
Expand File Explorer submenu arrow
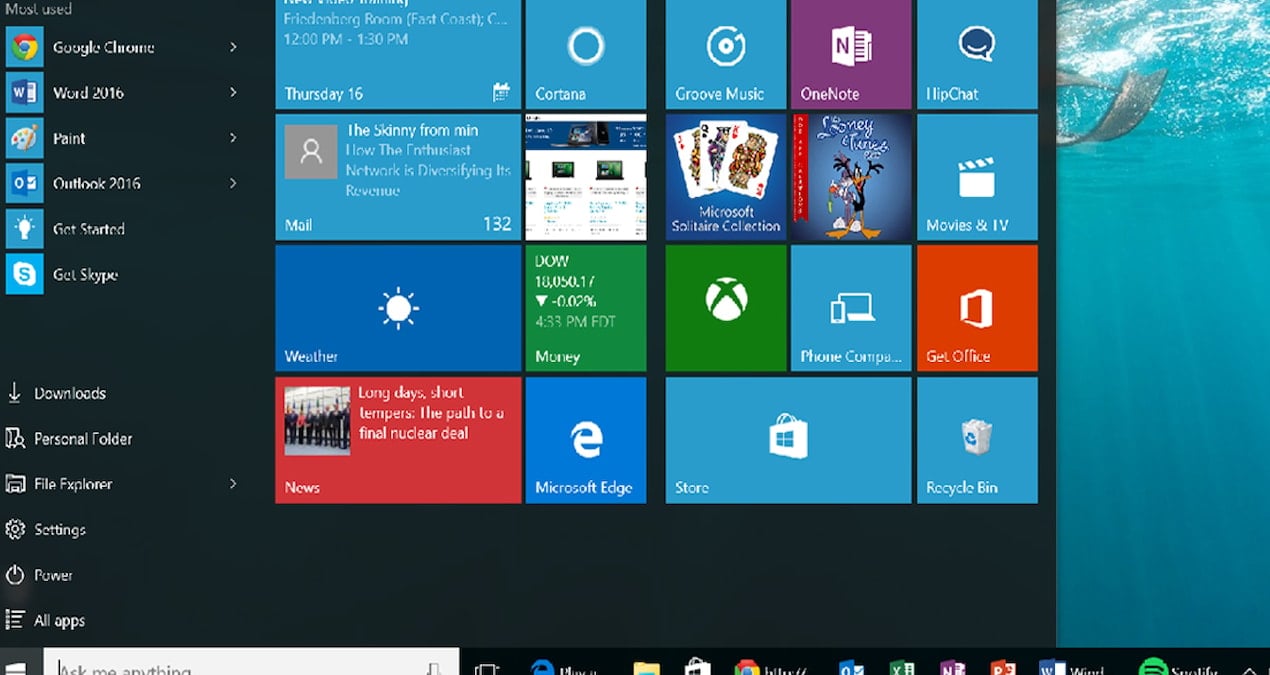pos(233,484)
